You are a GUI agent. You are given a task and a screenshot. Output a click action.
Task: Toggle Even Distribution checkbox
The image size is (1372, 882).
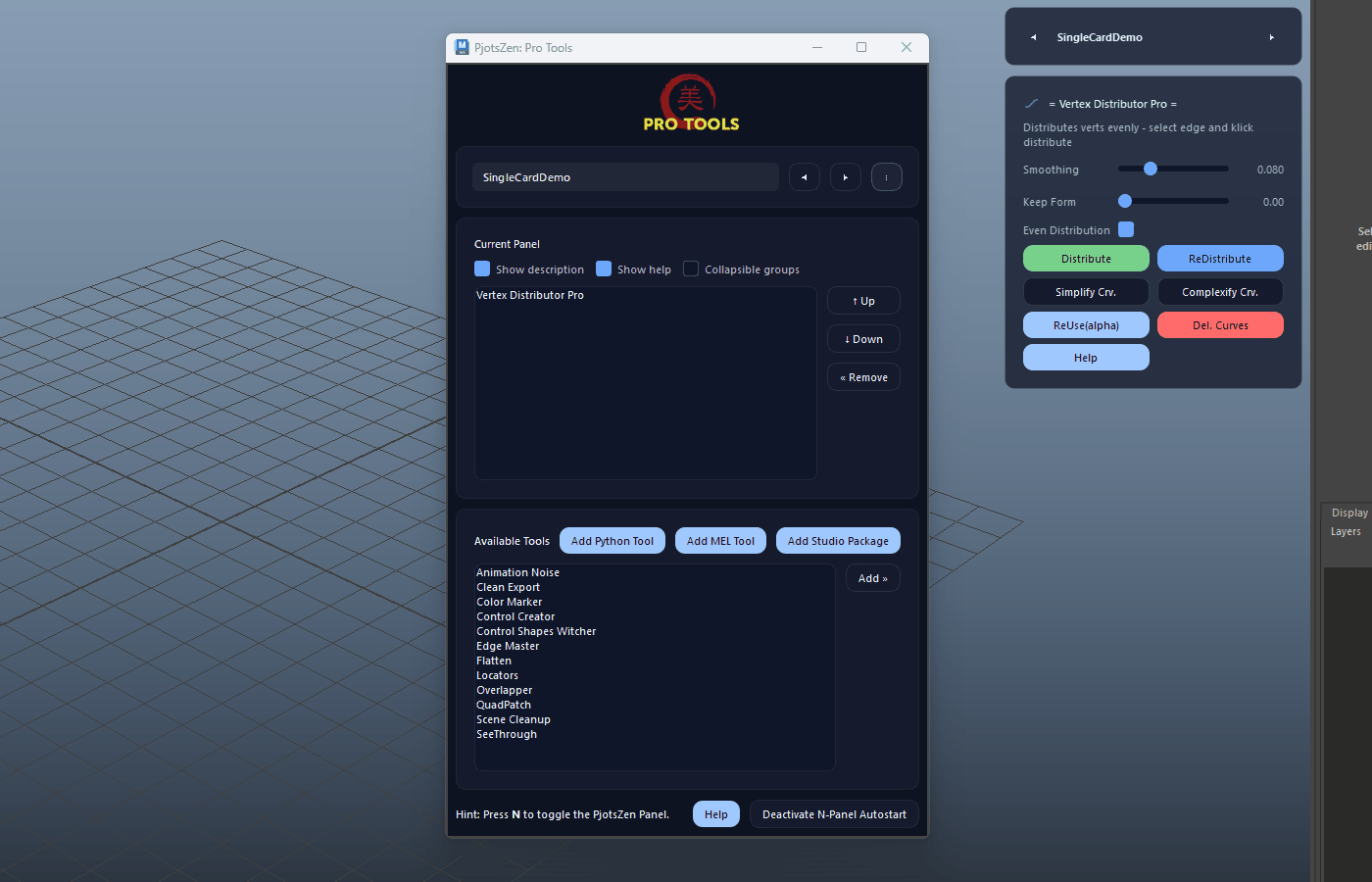[1126, 229]
